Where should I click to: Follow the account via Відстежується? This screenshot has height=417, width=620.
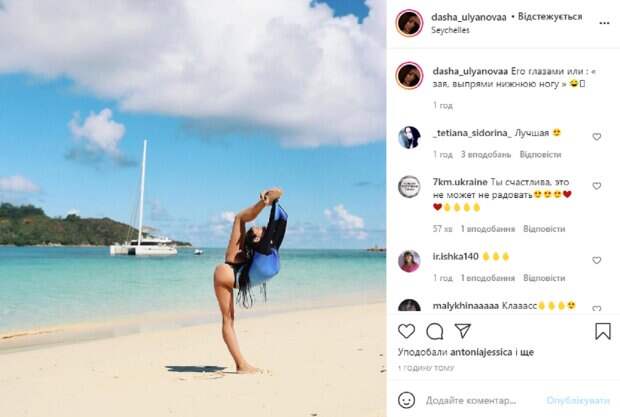coord(550,17)
